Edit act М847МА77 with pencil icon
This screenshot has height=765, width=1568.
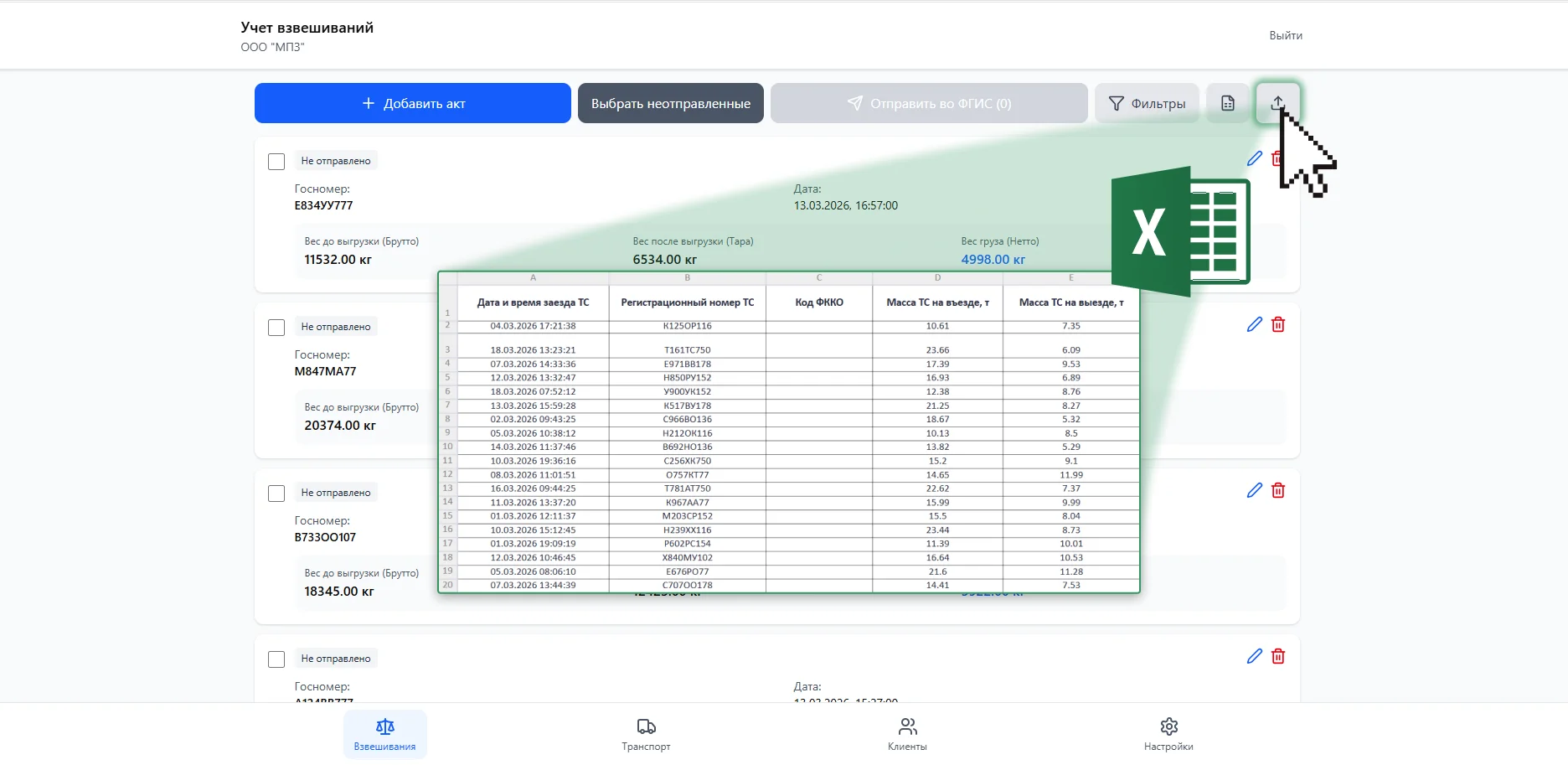1254,324
